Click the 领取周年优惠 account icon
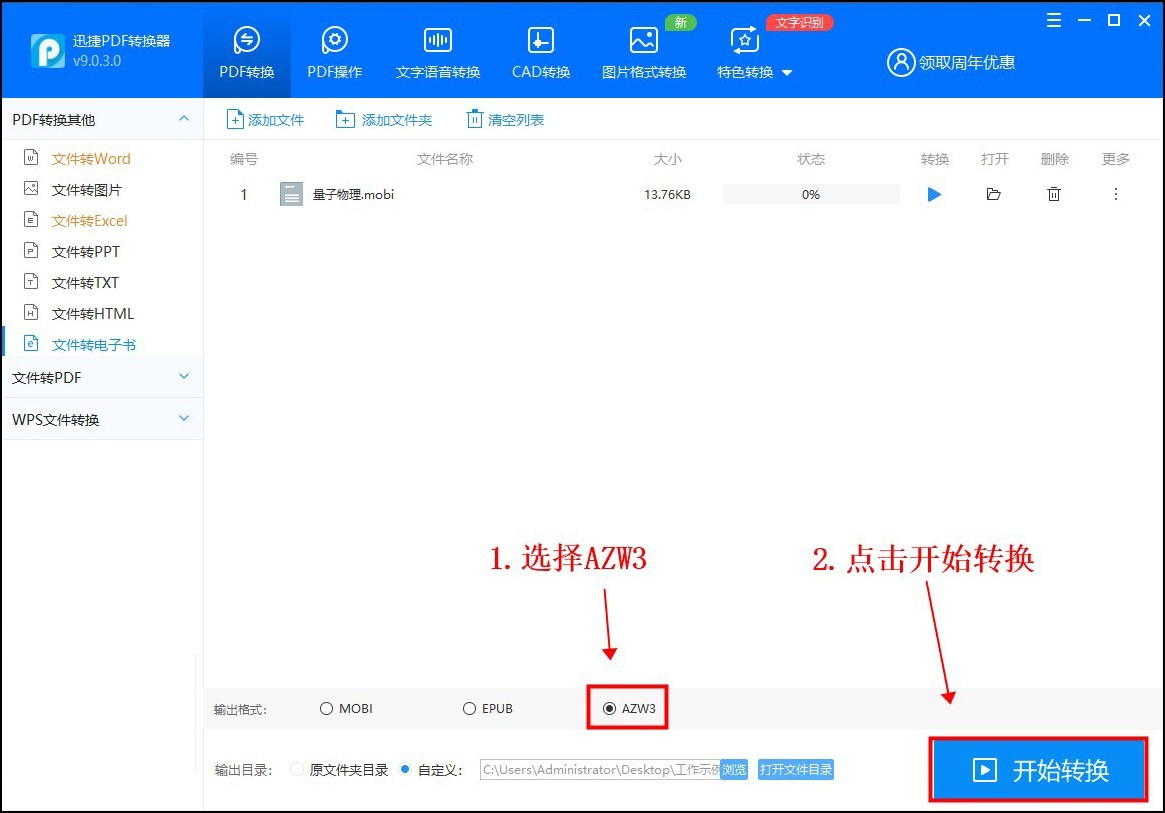Screen dimensions: 1165x813 click(x=899, y=61)
